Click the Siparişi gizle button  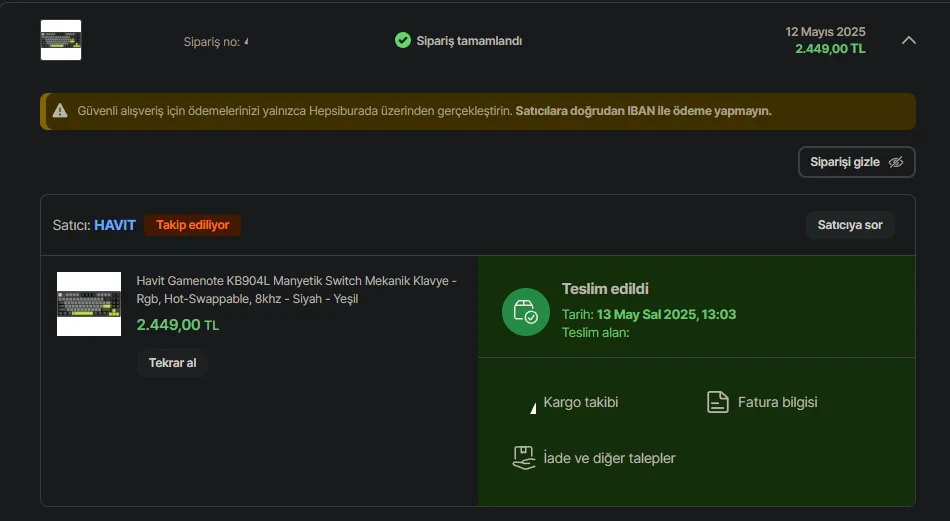857,162
